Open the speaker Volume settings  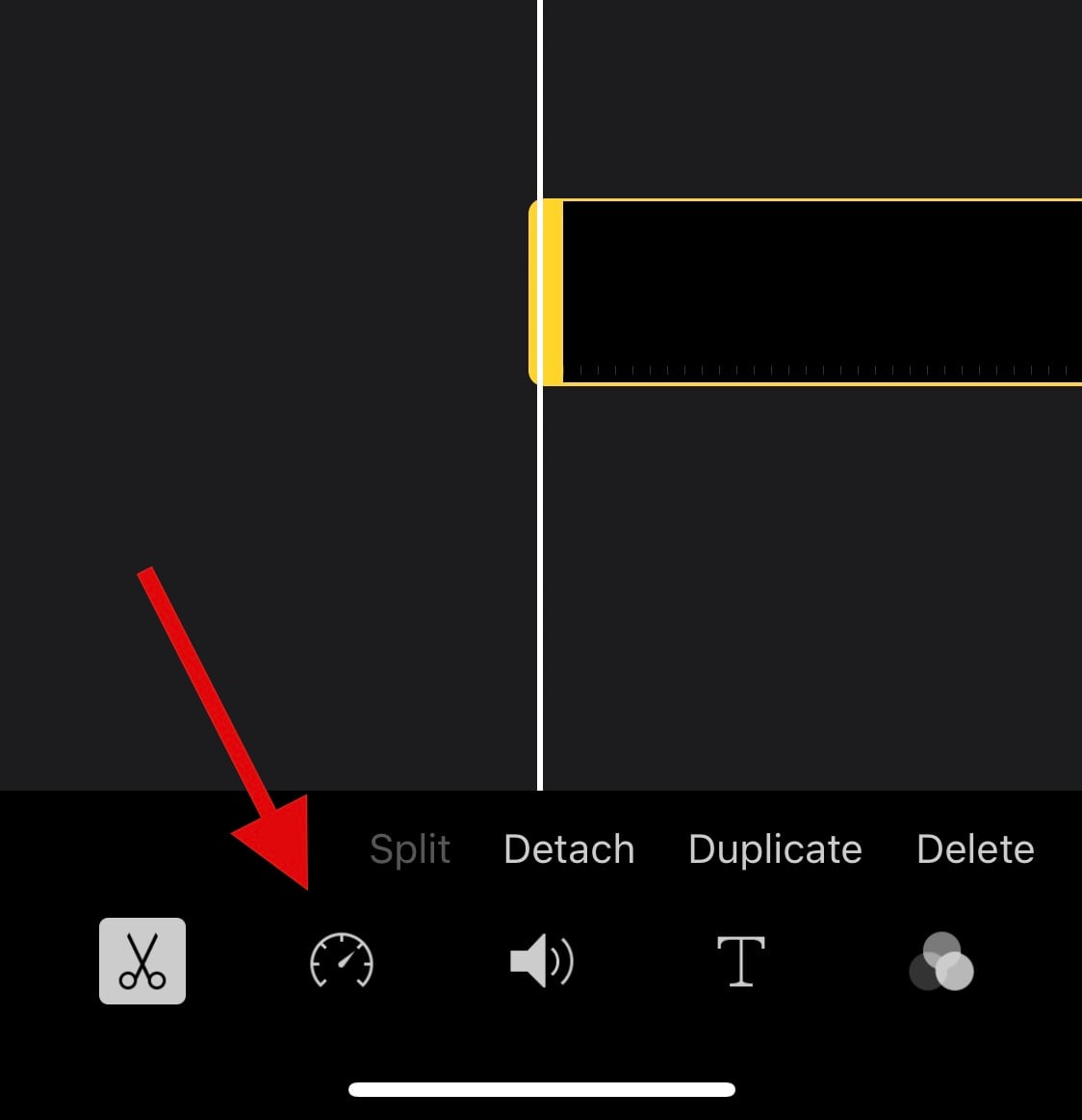click(x=541, y=961)
